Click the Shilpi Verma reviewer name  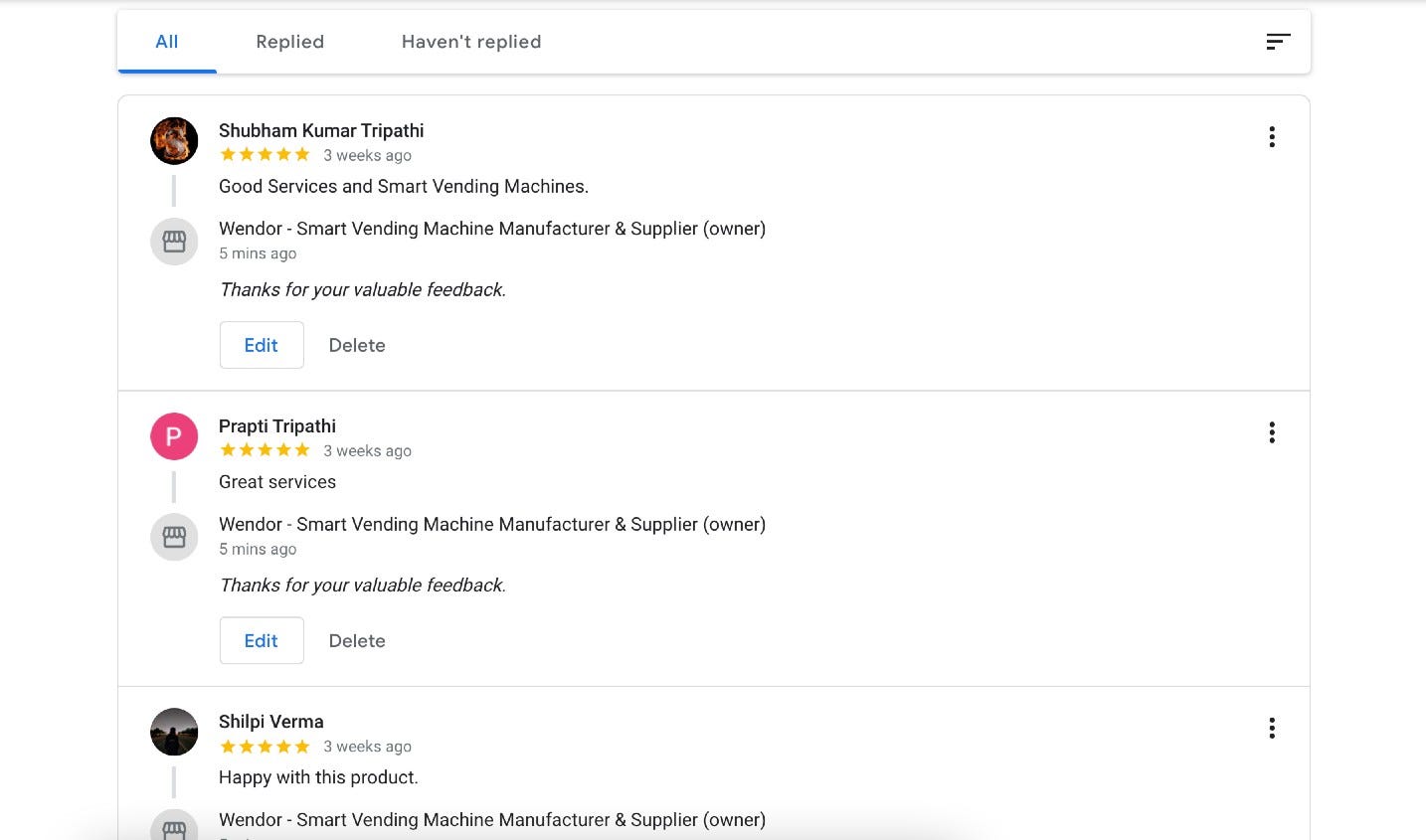tap(271, 722)
